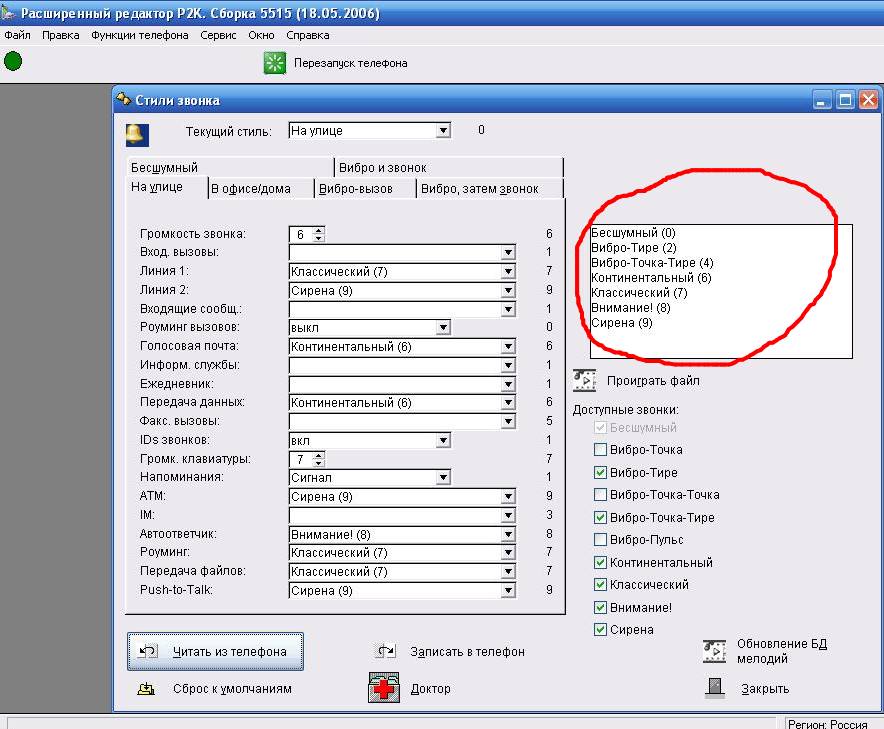Click the Записать в телефон arrow icon
884x729 pixels.
[x=386, y=651]
